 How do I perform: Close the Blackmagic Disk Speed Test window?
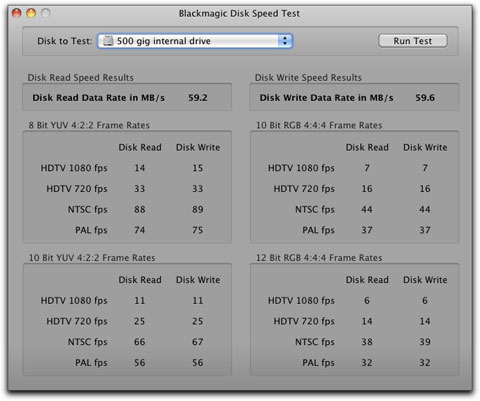16,13
